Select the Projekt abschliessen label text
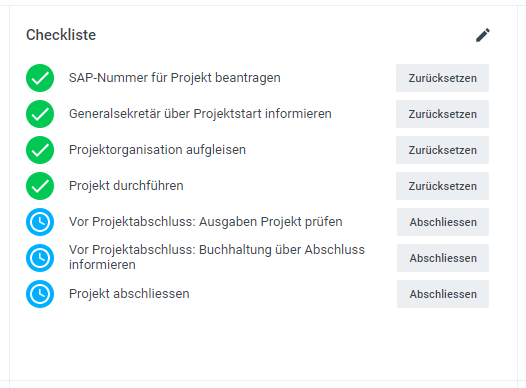 pos(129,294)
